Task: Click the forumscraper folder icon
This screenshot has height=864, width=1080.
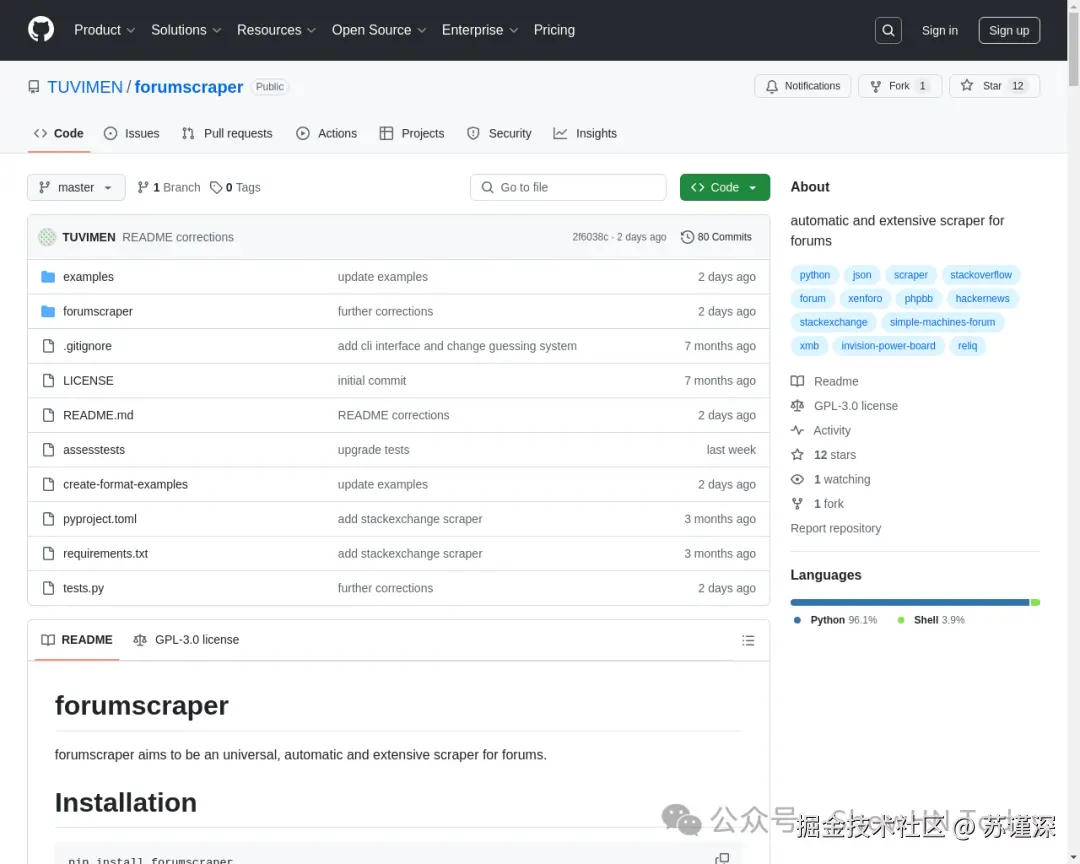Action: click(x=48, y=311)
